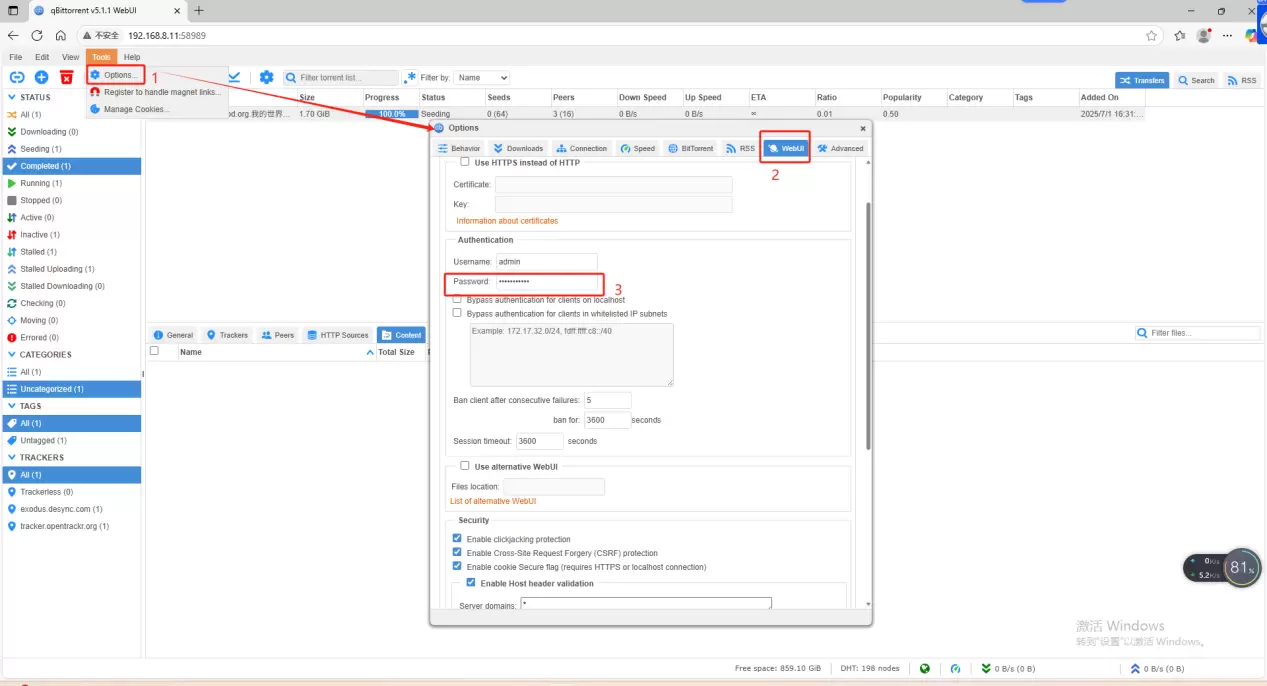Click the red delete torrent icon

[x=66, y=77]
